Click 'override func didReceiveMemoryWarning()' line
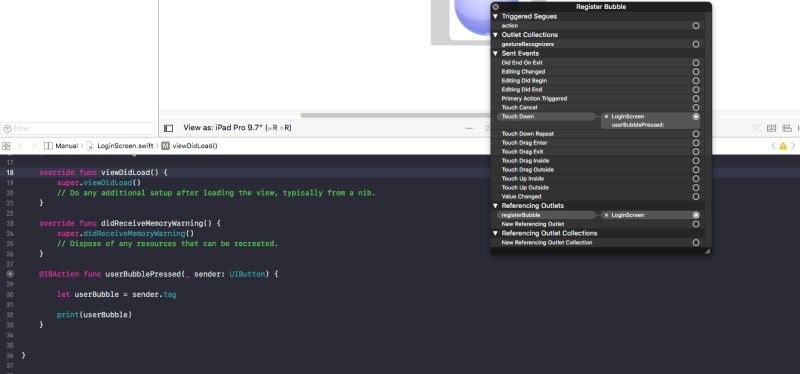This screenshot has width=800, height=374. pos(130,223)
